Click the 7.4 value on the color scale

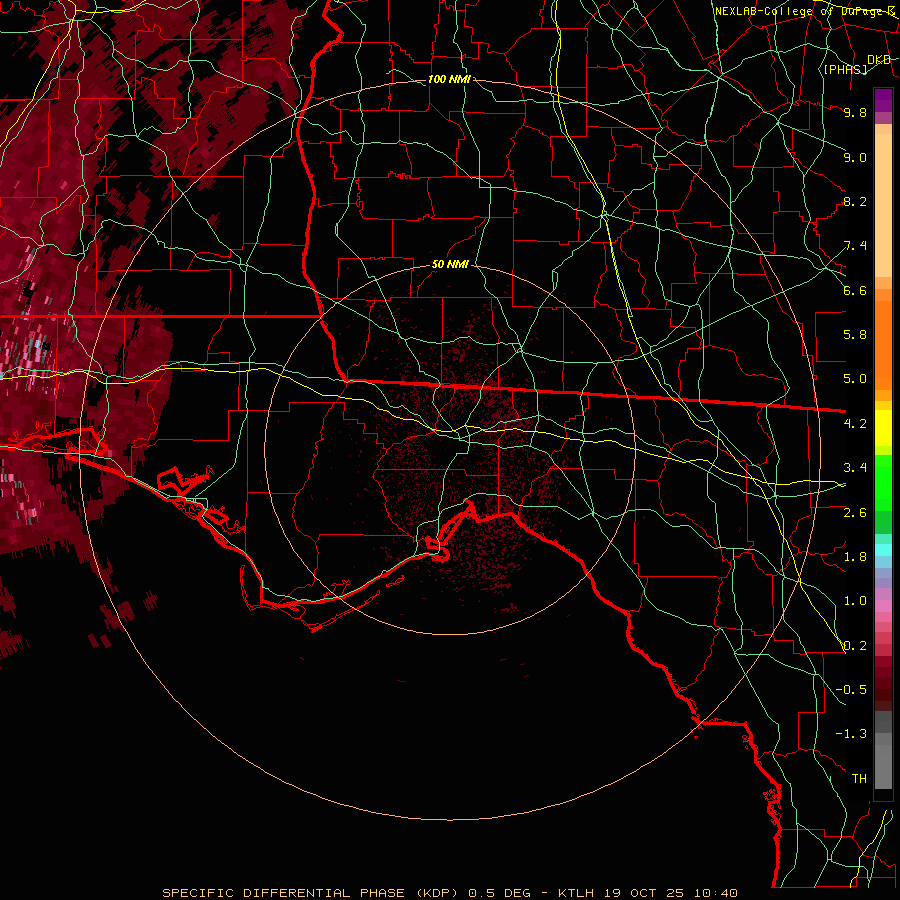coord(855,246)
